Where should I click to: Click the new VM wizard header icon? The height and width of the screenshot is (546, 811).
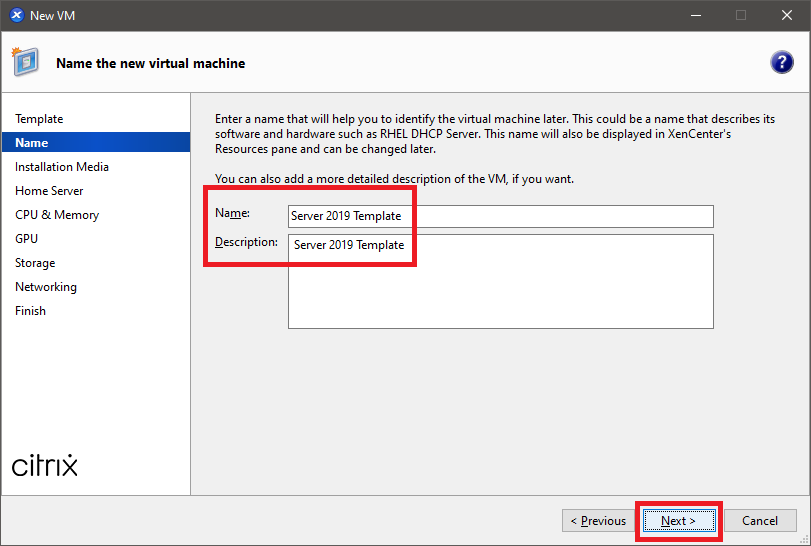pos(26,62)
